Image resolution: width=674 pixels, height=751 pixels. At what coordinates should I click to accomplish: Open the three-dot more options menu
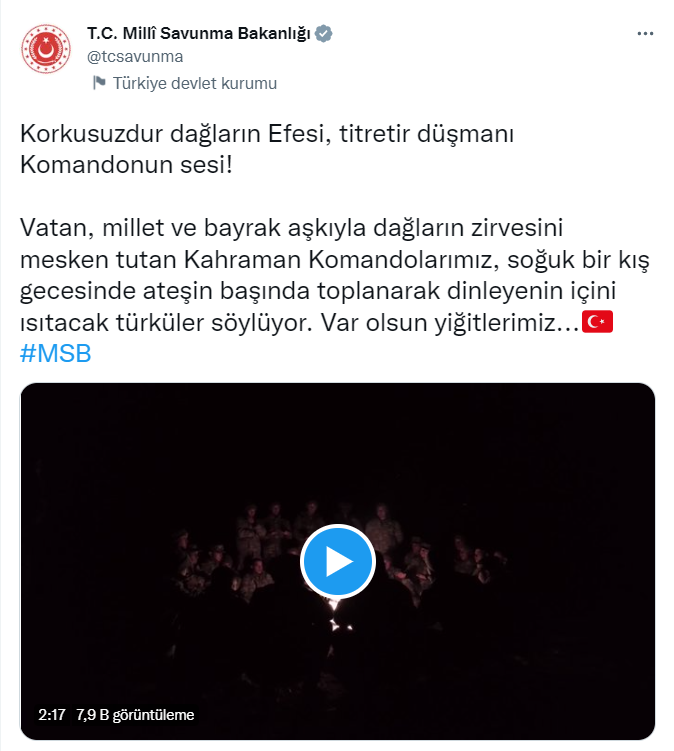pos(645,34)
